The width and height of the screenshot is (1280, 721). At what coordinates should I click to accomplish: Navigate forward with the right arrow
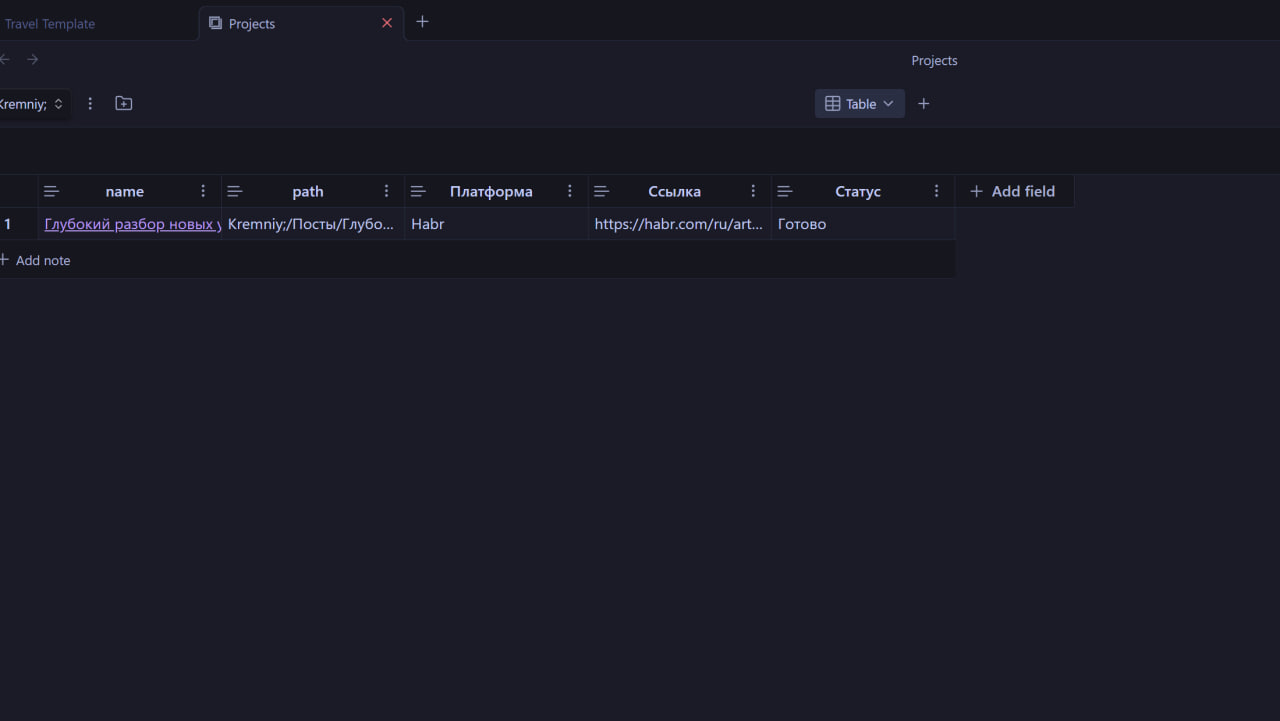pos(33,60)
